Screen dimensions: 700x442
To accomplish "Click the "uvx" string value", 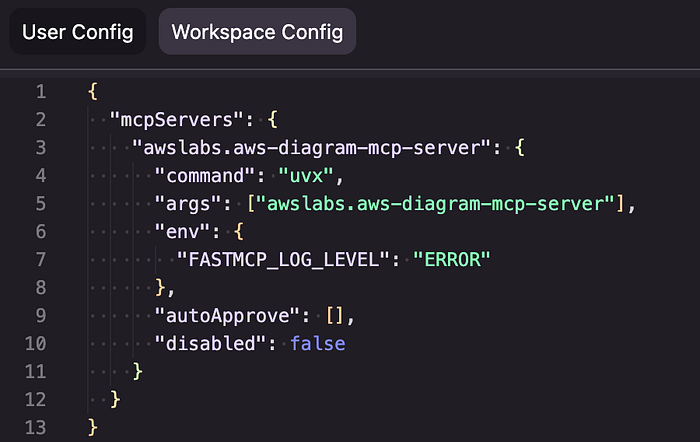I will (x=306, y=175).
